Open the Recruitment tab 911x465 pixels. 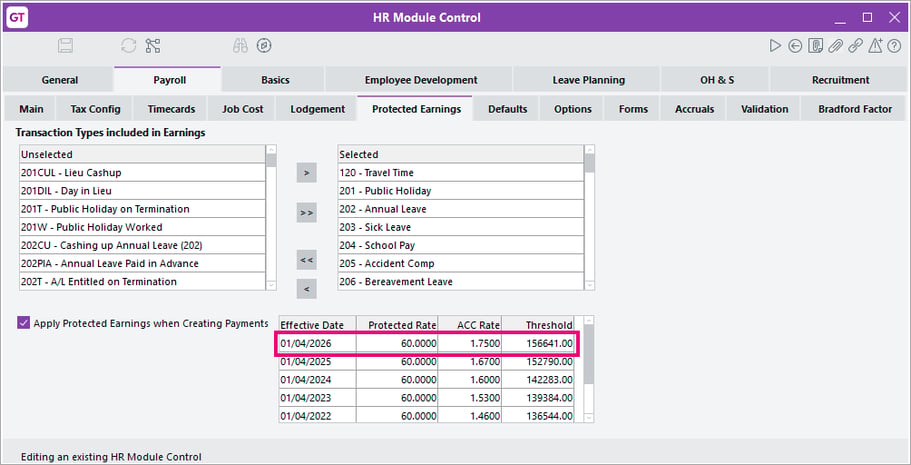pos(840,80)
